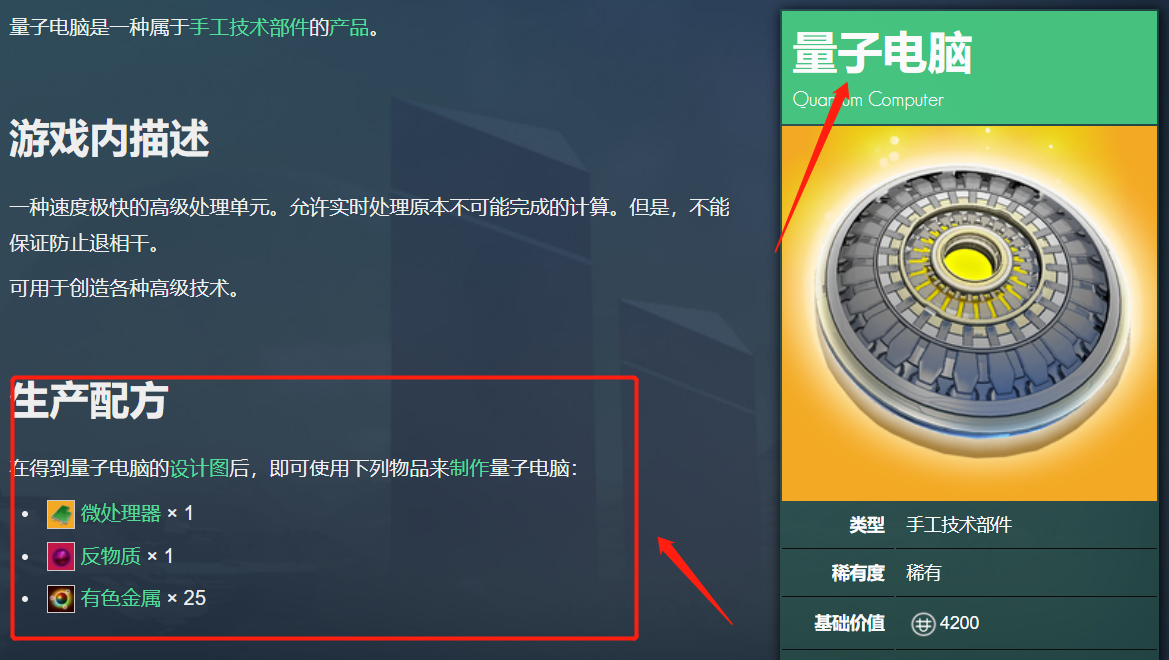Screen dimensions: 1169x660
Task: Click the Quantum Computer English subtitle
Action: (868, 100)
